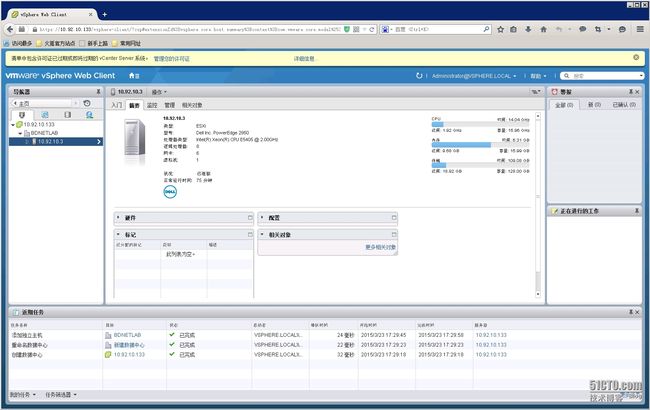This screenshot has width=650, height=410.
Task: Click more related objects link
Action: point(380,247)
